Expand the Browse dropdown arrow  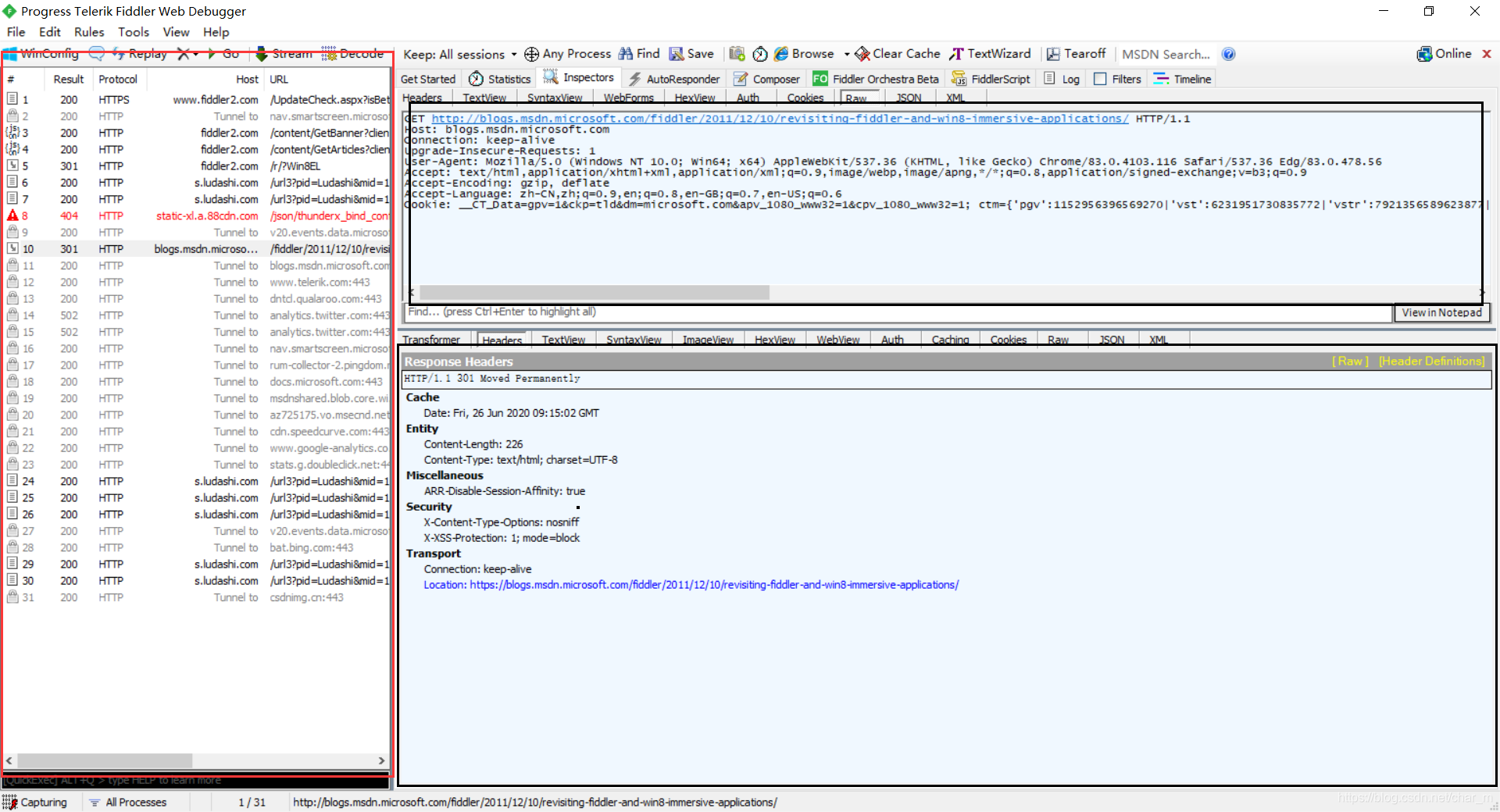pos(847,55)
